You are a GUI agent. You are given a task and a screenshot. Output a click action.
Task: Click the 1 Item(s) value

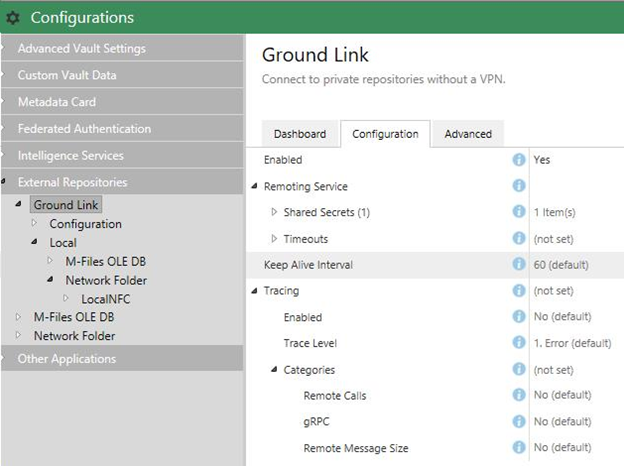(x=554, y=212)
